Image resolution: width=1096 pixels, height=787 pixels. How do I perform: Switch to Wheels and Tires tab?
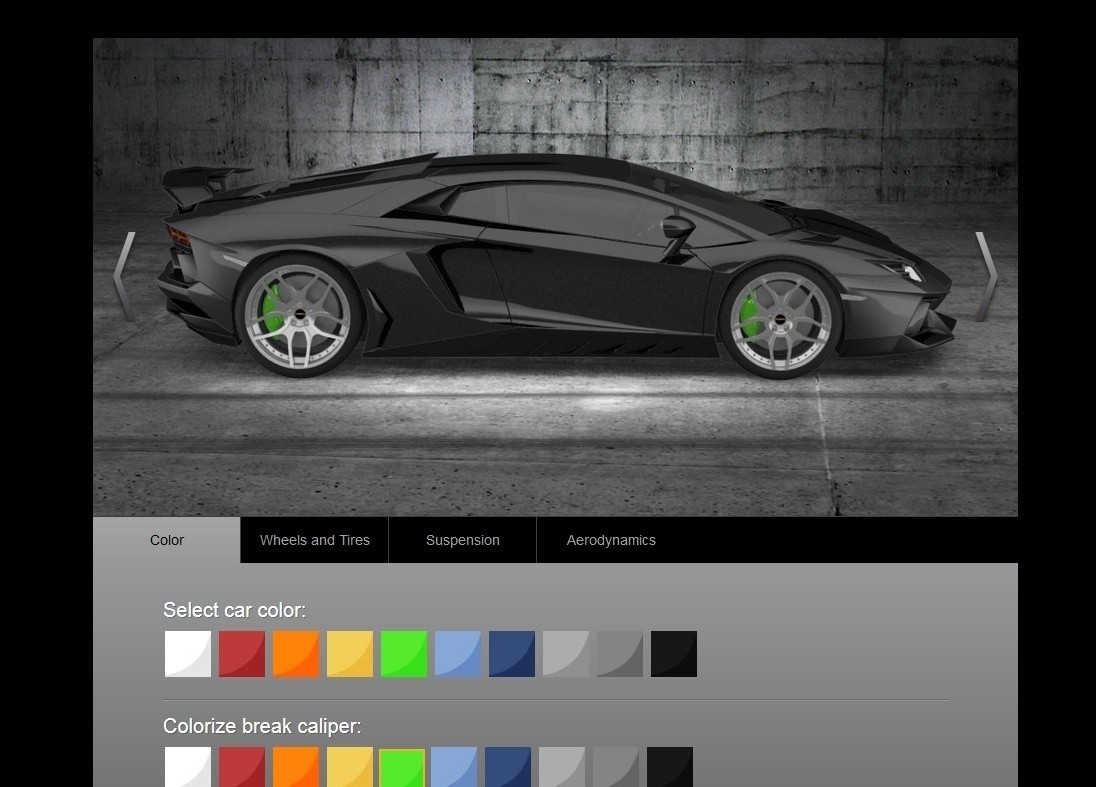pos(315,540)
